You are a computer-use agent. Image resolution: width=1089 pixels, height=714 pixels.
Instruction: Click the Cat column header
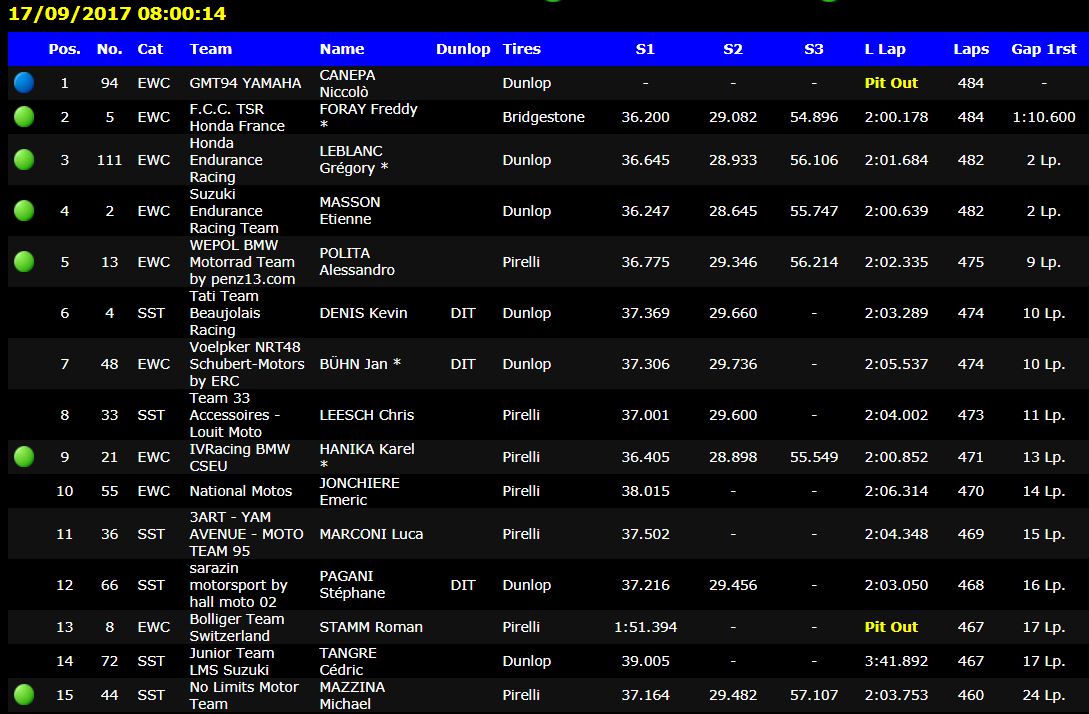(x=151, y=49)
